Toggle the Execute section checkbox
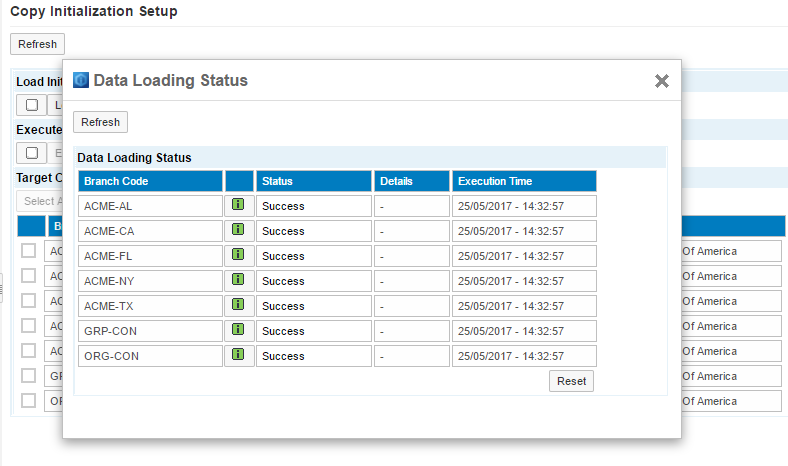Image resolution: width=788 pixels, height=466 pixels. pos(32,153)
